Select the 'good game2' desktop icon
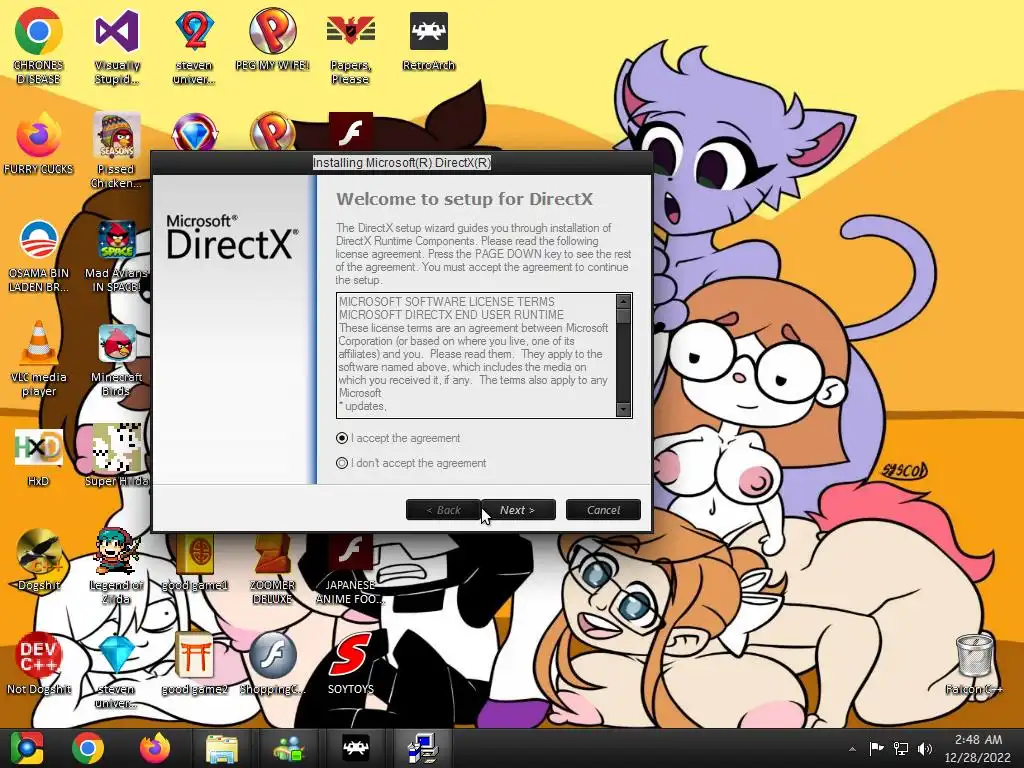 pyautogui.click(x=194, y=663)
